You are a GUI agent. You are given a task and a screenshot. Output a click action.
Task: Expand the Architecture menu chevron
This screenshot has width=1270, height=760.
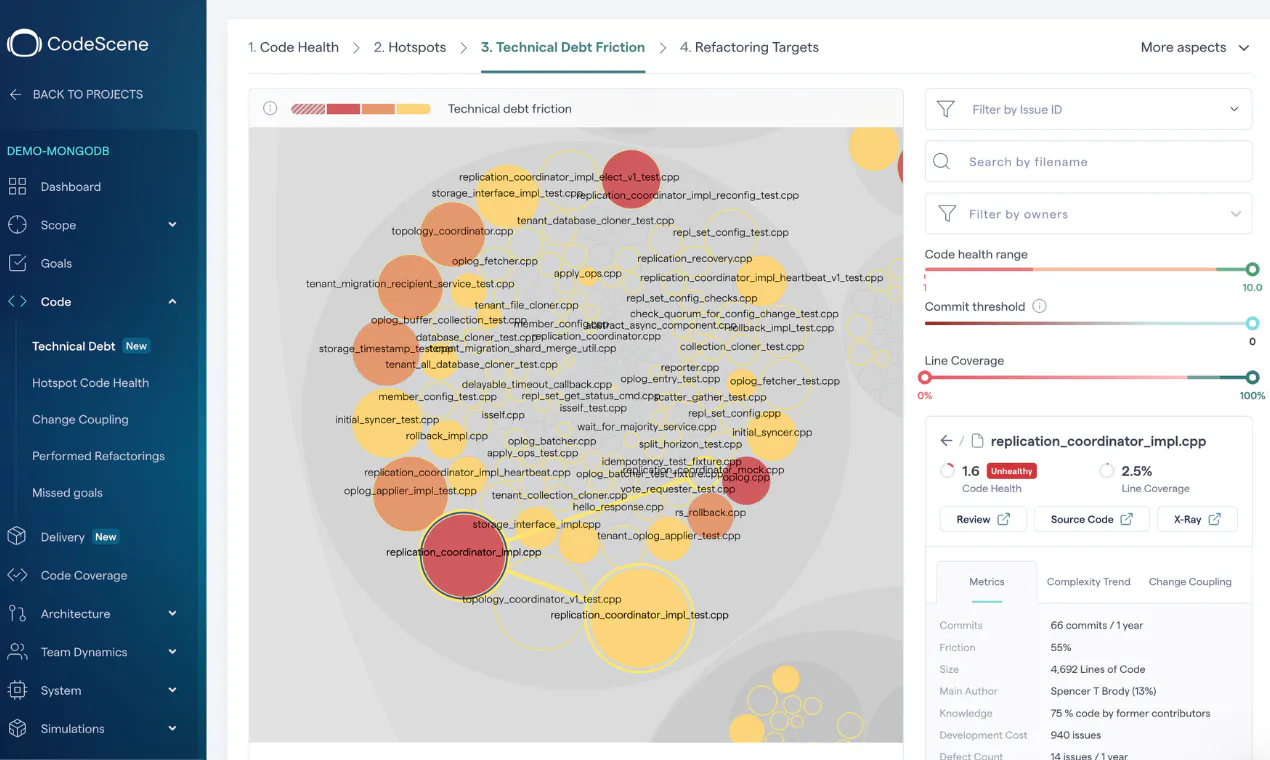(x=172, y=613)
